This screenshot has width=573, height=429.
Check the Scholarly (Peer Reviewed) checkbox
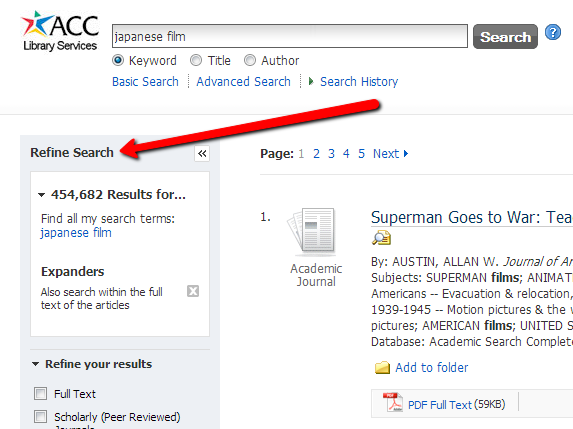pos(40,416)
